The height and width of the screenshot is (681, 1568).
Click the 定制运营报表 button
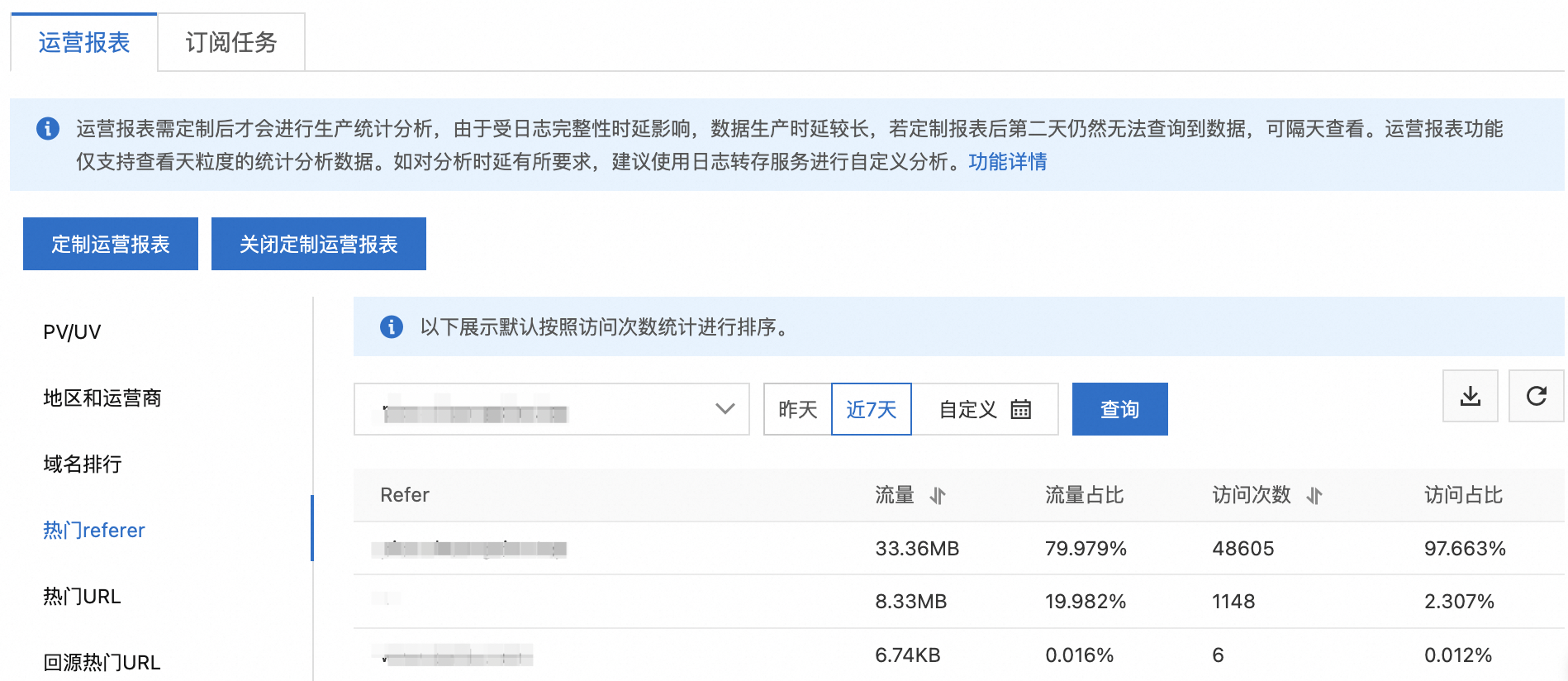click(x=111, y=244)
